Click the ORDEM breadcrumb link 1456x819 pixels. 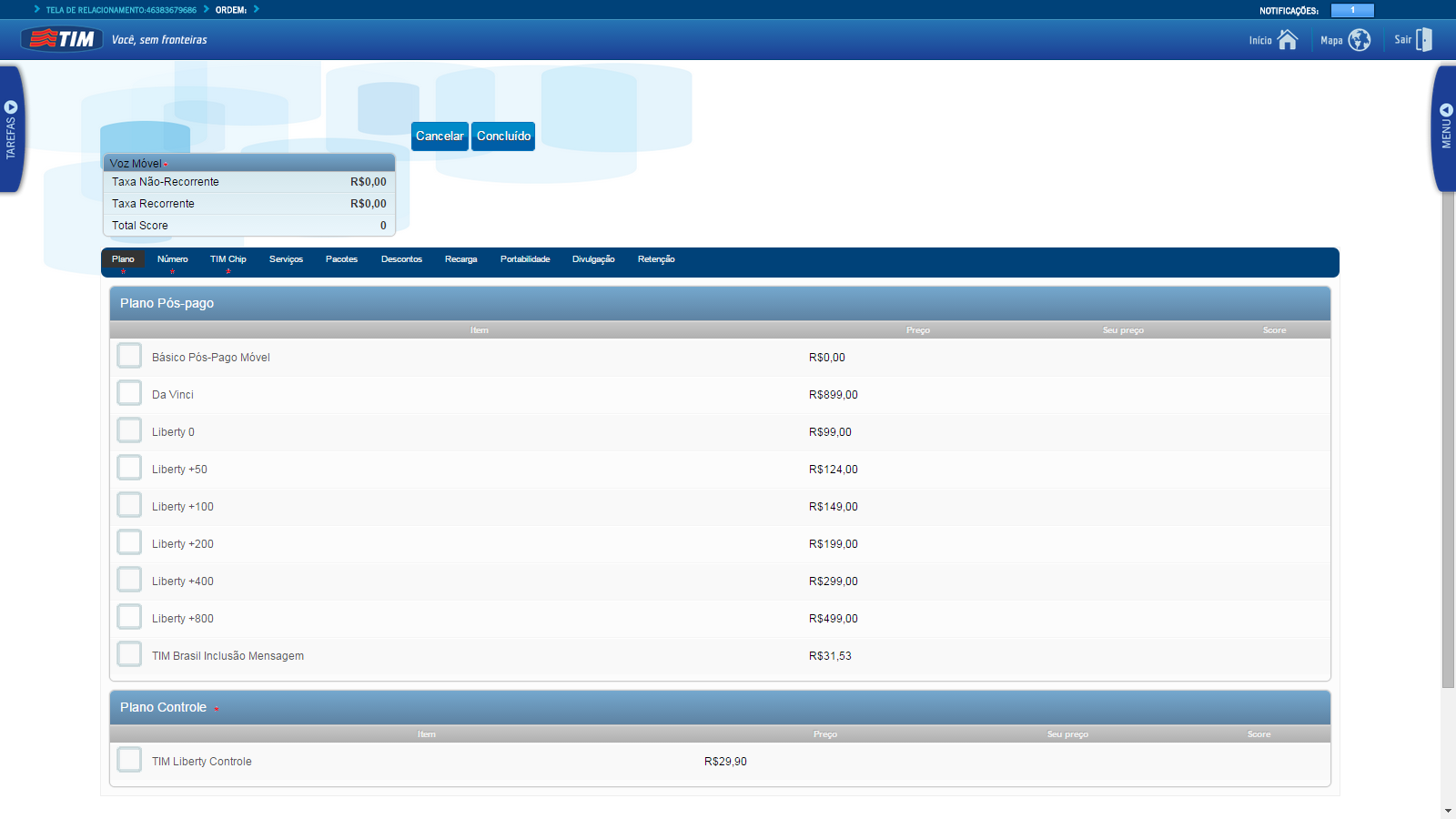tap(231, 10)
